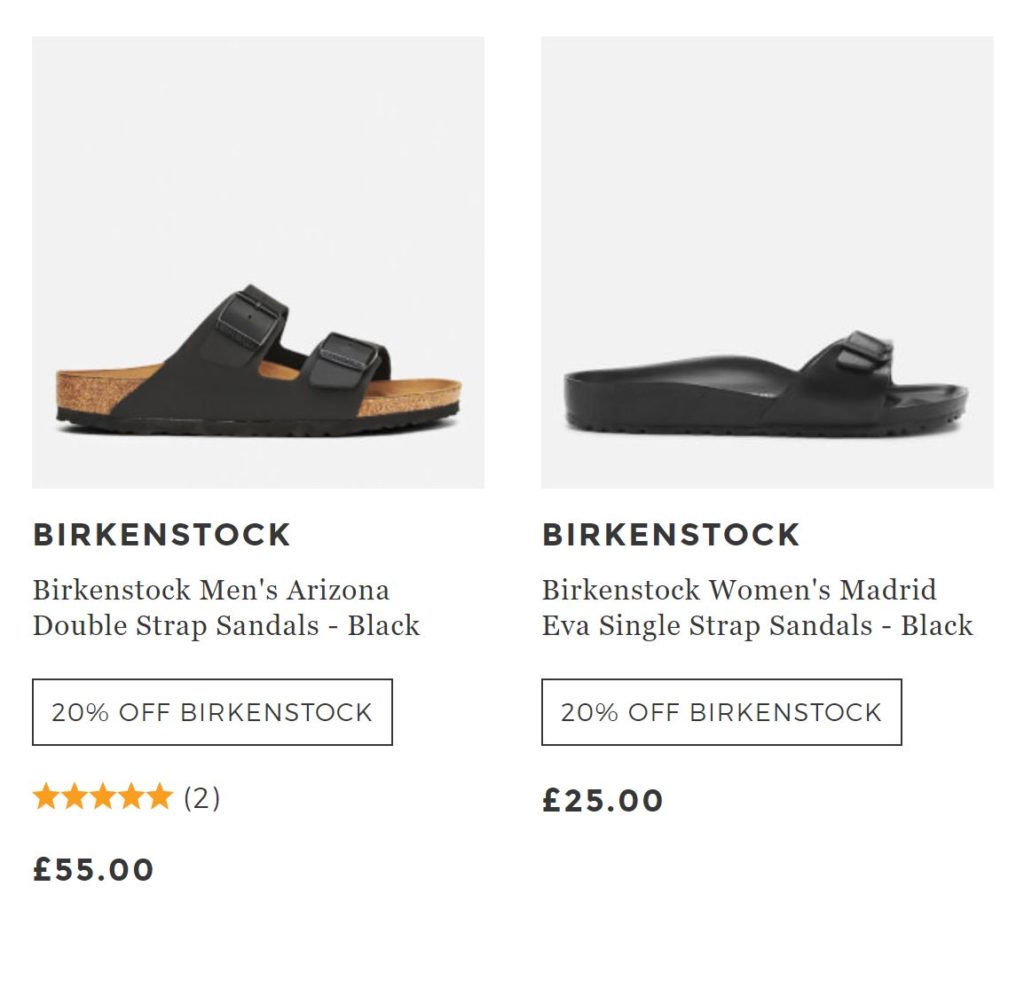1024x996 pixels.
Task: Open the Men's Arizona Double Strap Sandals title
Action: (226, 607)
